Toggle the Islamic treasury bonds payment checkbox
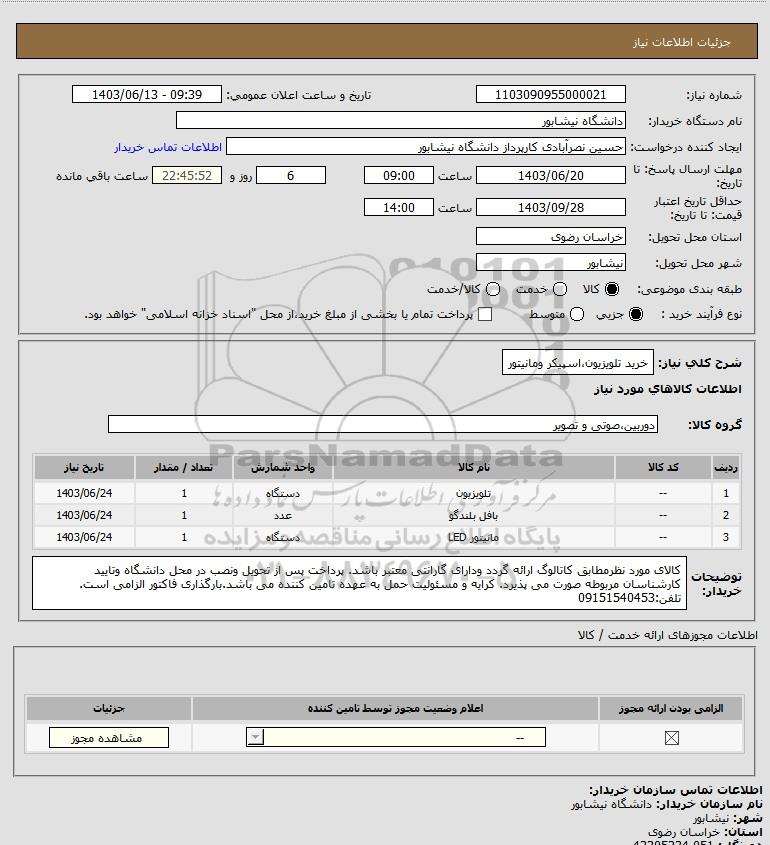 pos(485,314)
